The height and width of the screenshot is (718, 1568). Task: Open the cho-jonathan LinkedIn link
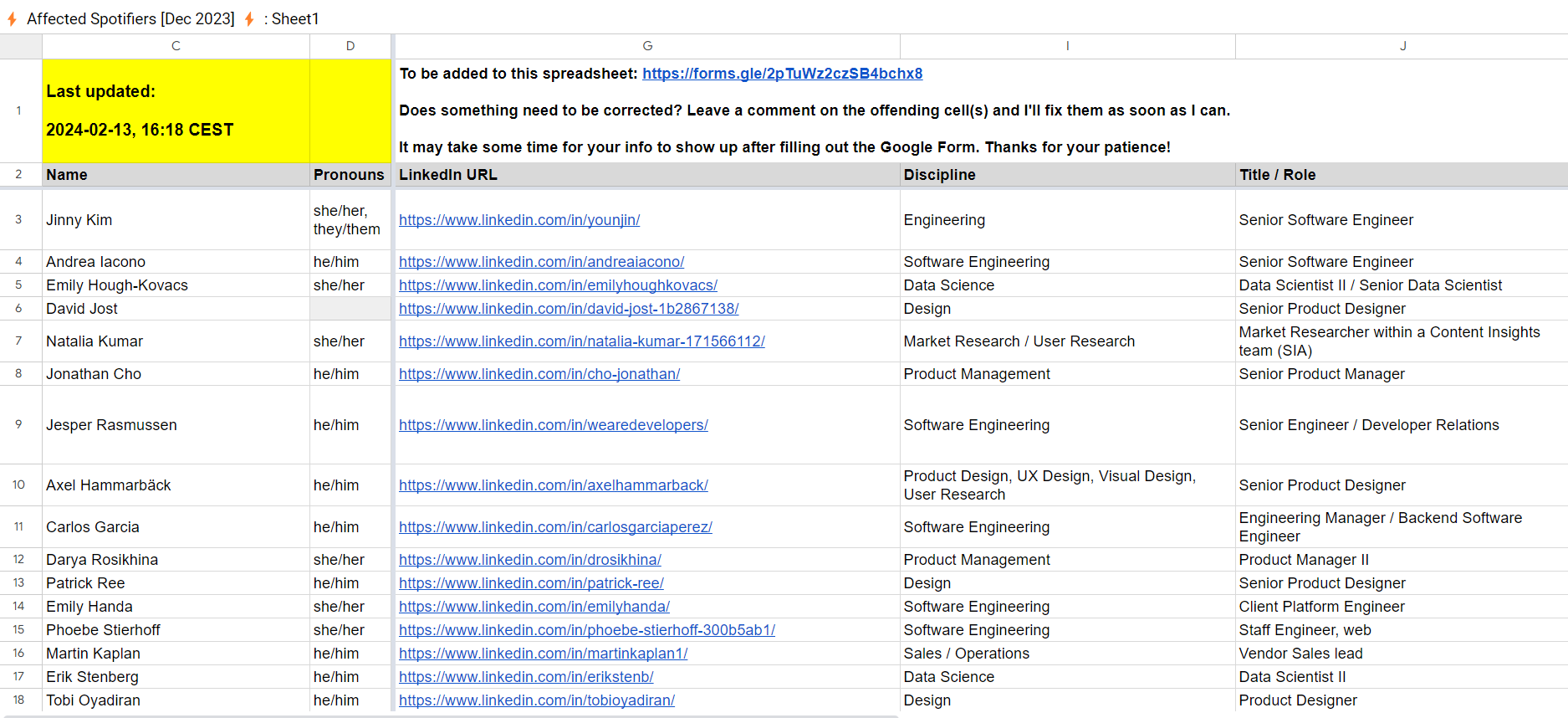click(x=539, y=374)
